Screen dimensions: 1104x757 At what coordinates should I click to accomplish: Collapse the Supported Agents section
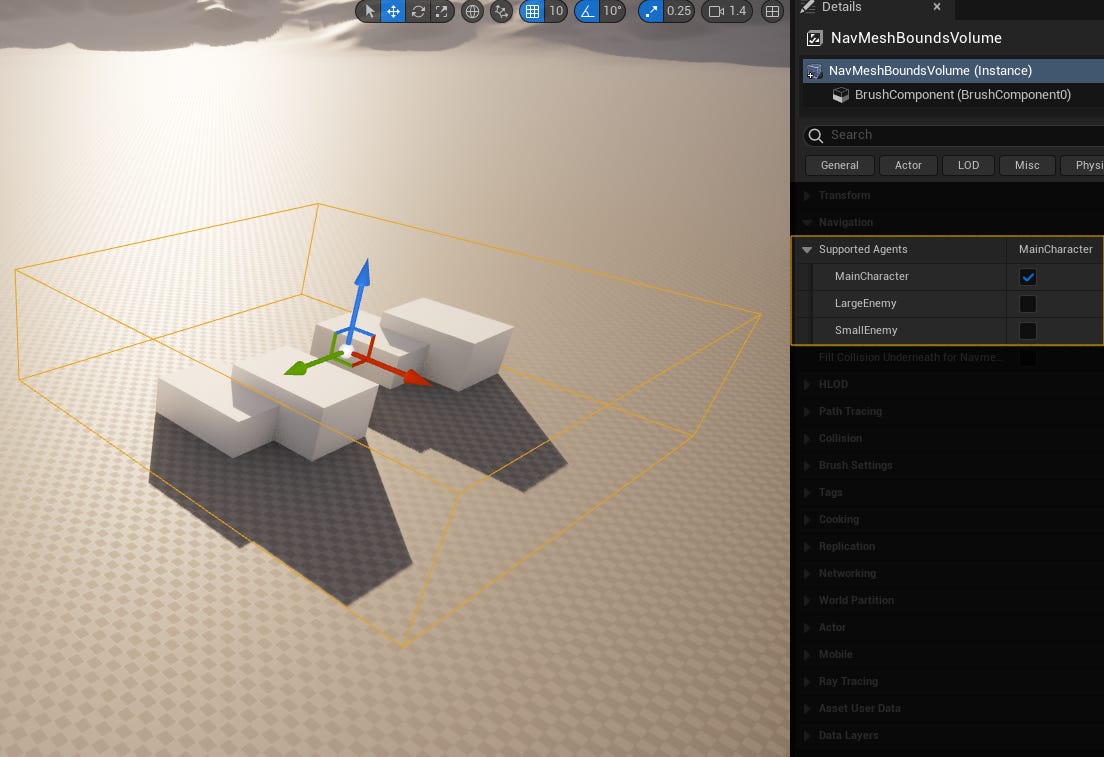tap(807, 249)
